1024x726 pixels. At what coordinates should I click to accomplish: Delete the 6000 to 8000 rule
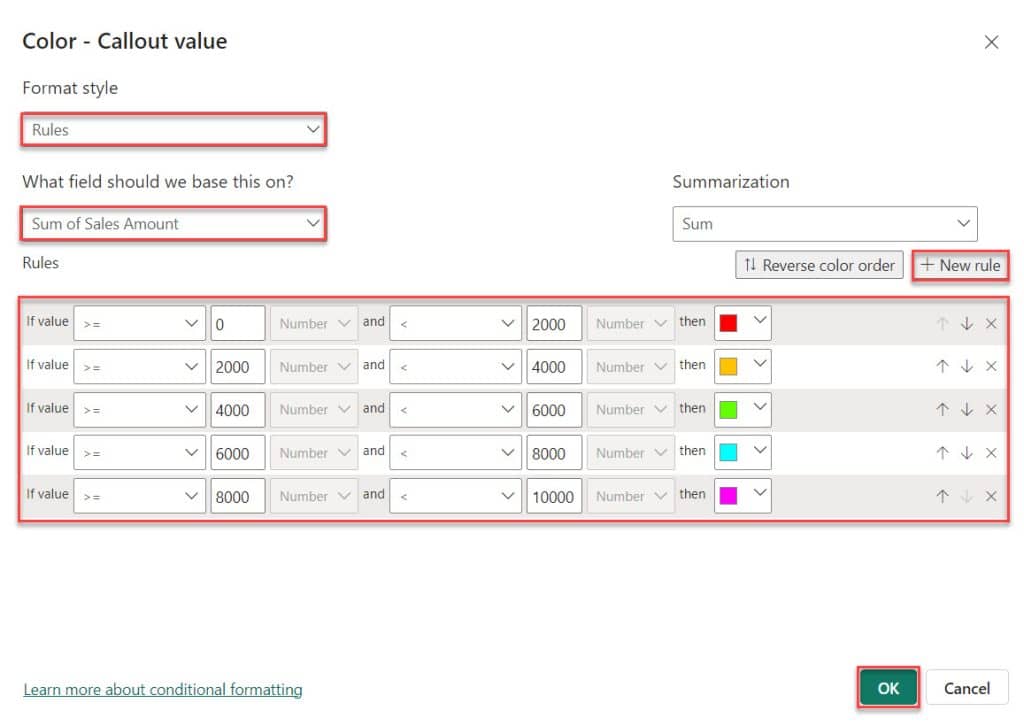(x=991, y=452)
